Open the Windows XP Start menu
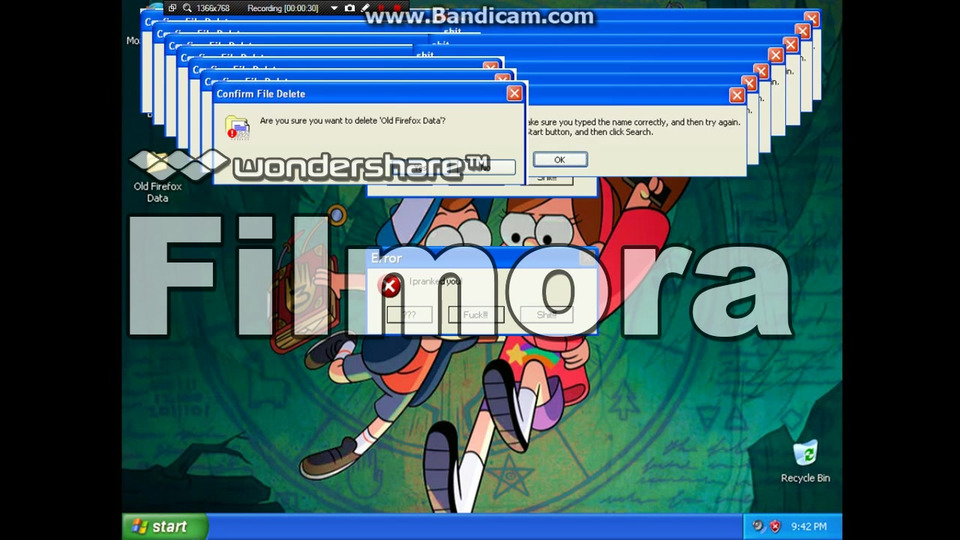 point(164,527)
